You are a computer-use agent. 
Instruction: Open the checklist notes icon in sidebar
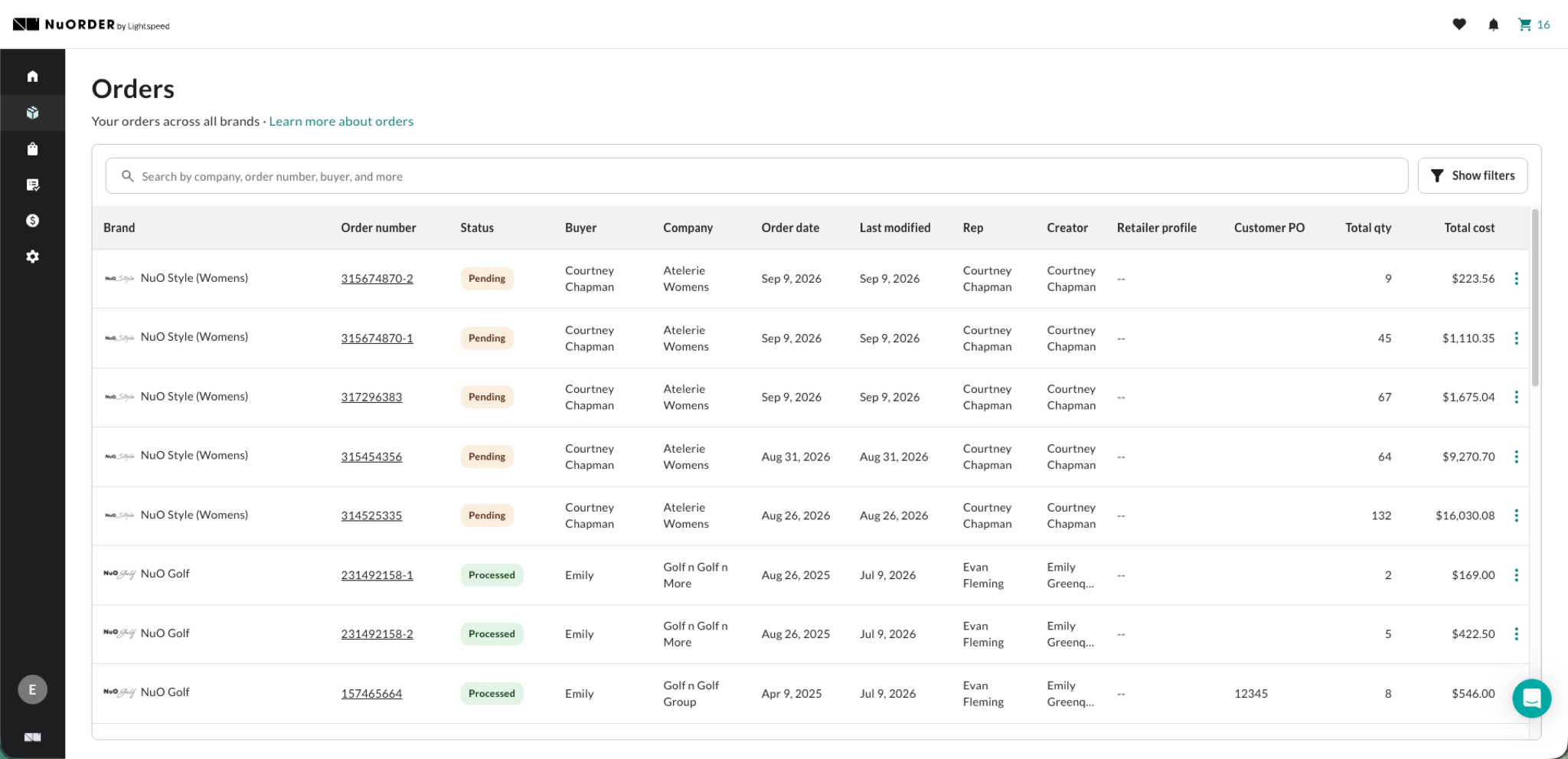pyautogui.click(x=32, y=185)
